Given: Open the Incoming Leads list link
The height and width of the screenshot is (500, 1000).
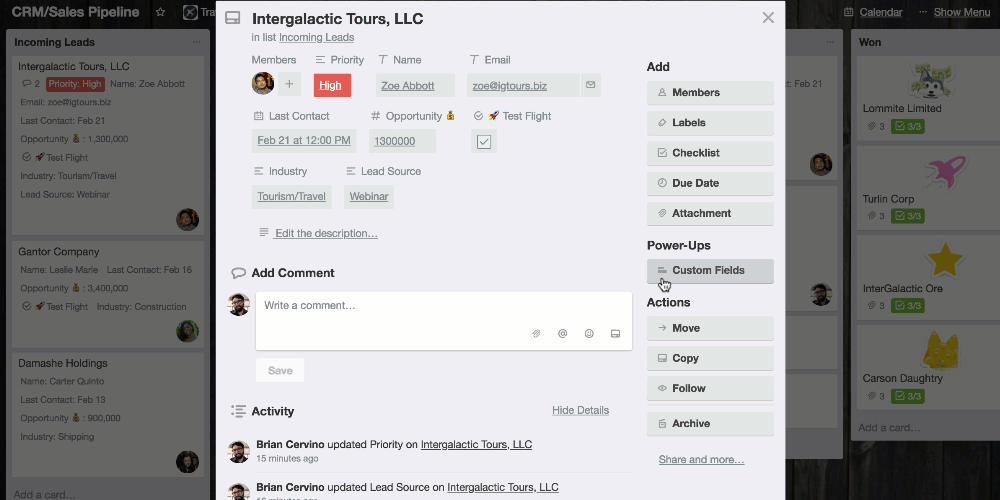Looking at the screenshot, I should click(316, 38).
